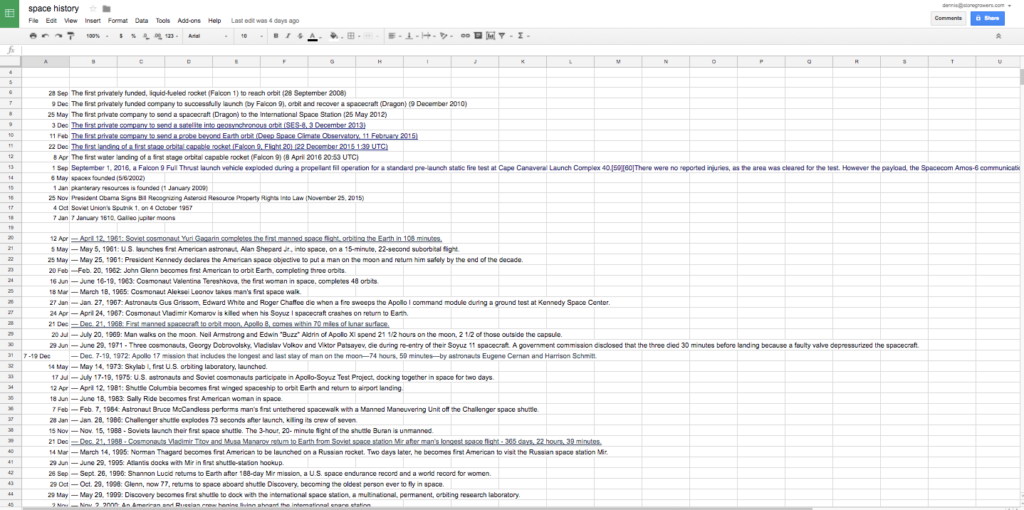Turn on the filter
1024x510 pixels.
tap(502, 36)
